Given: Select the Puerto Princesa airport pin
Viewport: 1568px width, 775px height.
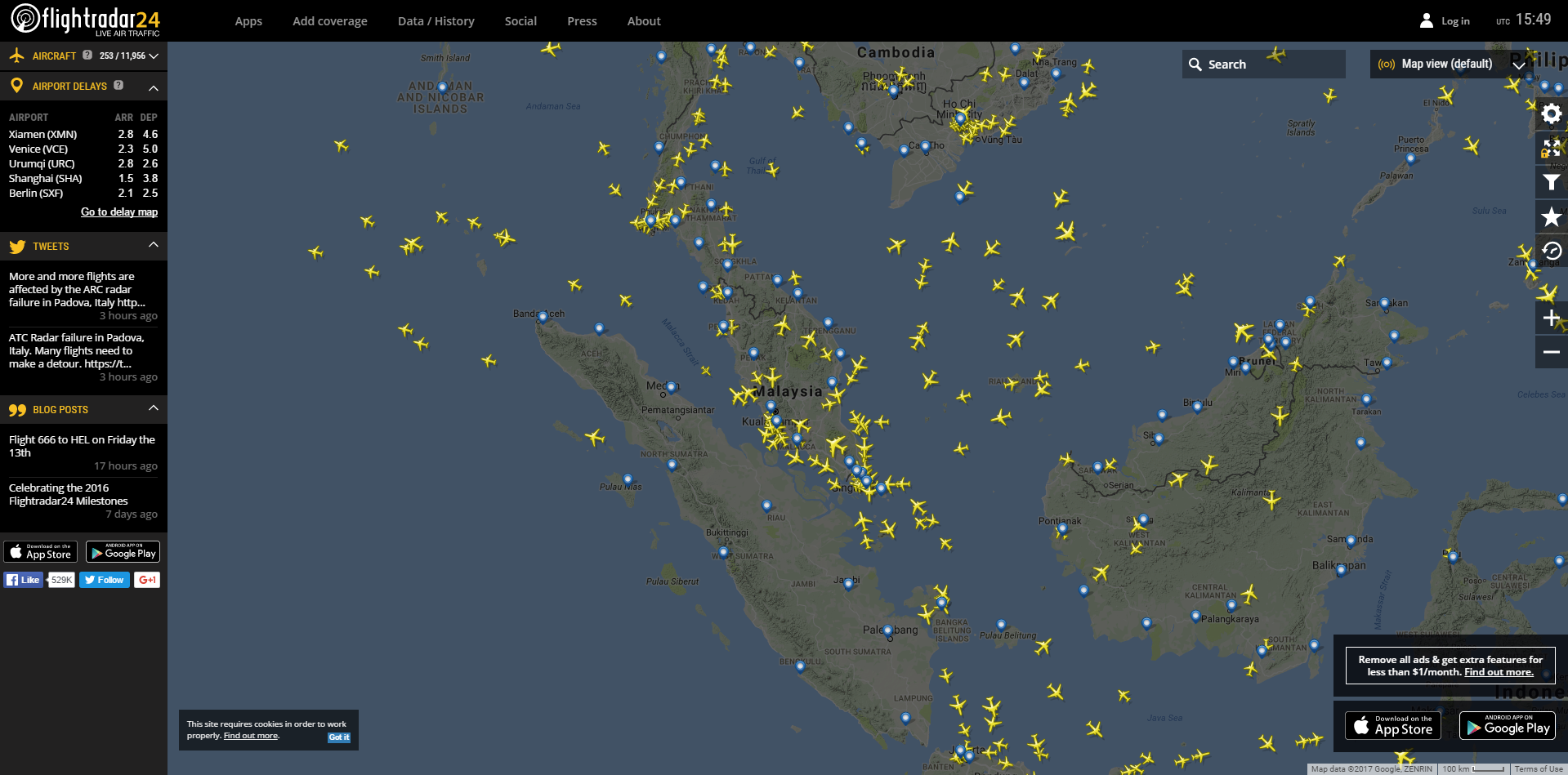Looking at the screenshot, I should [1411, 158].
